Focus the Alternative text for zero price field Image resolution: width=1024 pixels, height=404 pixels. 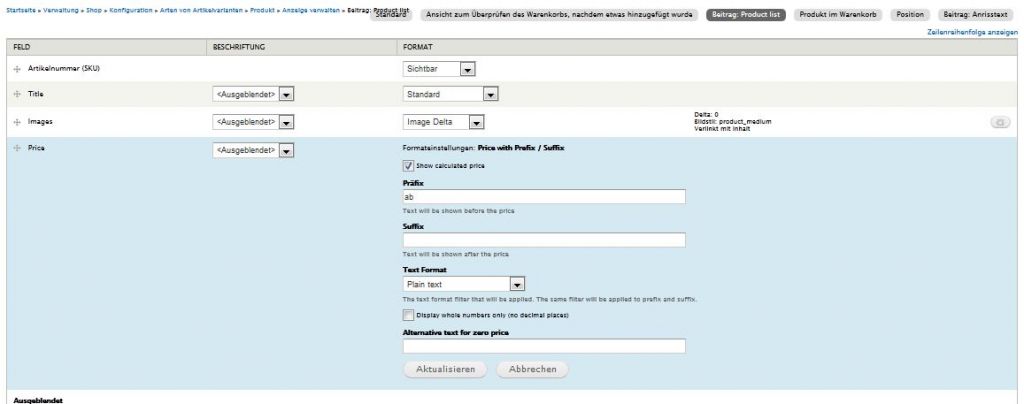click(x=544, y=346)
